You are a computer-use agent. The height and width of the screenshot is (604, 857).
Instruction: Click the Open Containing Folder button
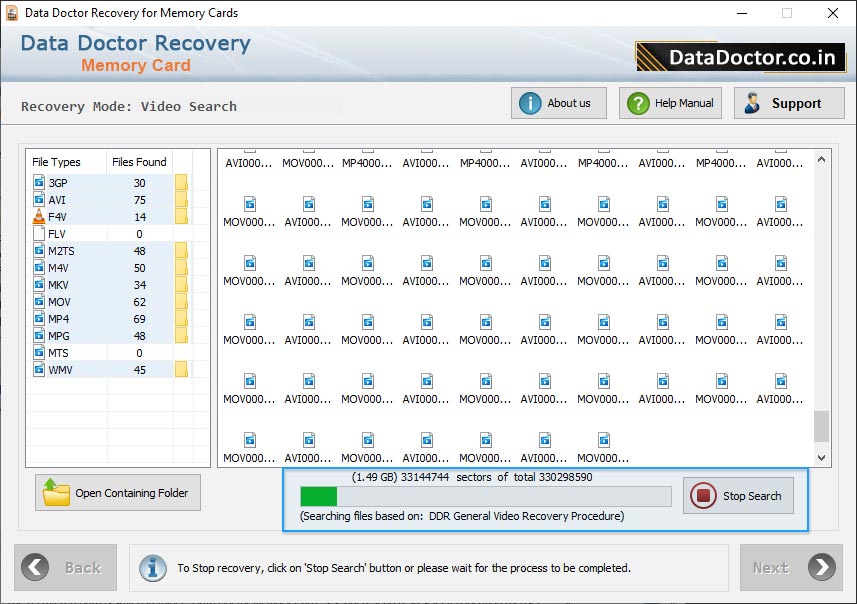tap(117, 492)
